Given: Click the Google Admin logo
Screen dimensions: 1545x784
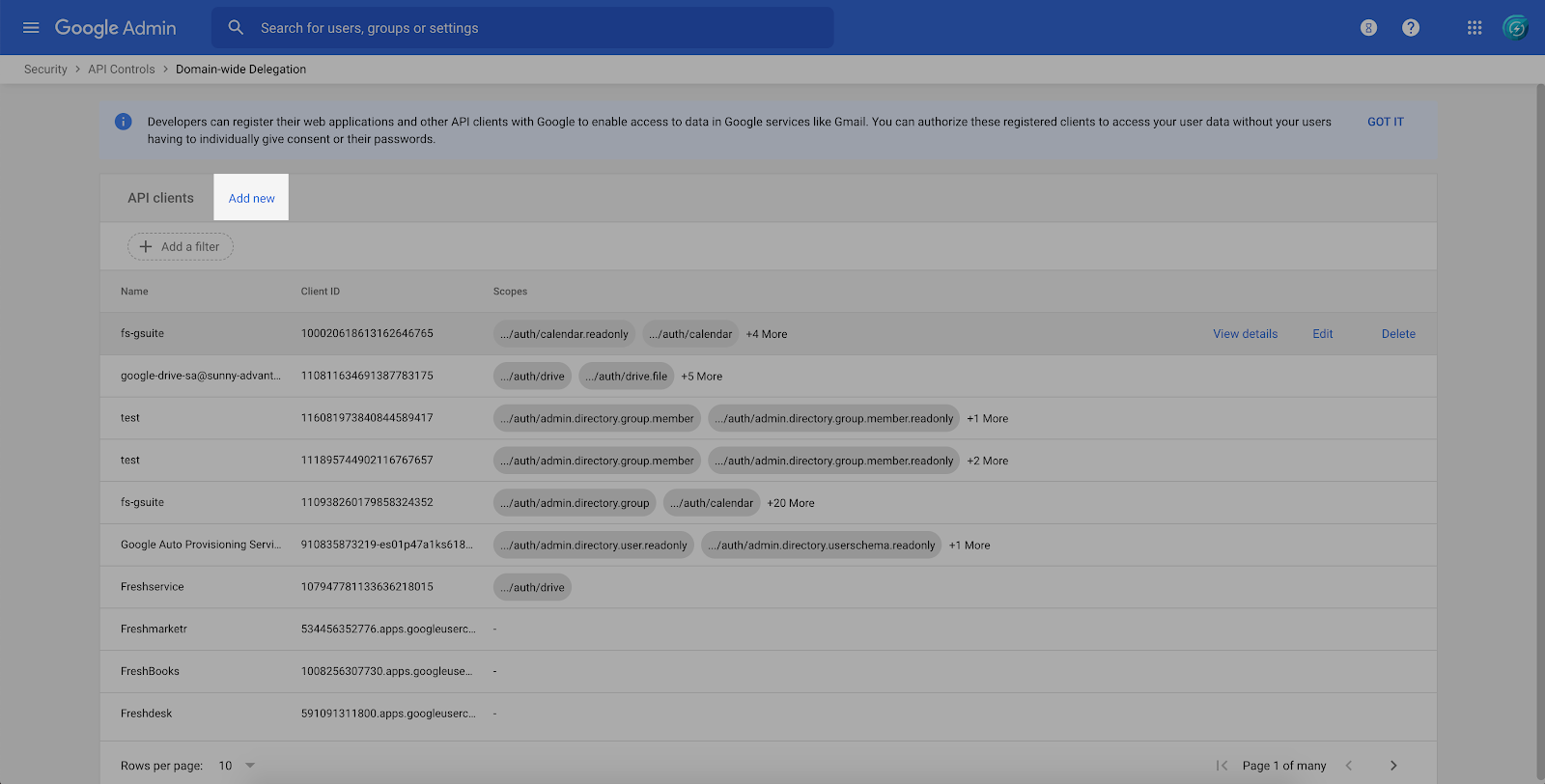Looking at the screenshot, I should pos(115,28).
